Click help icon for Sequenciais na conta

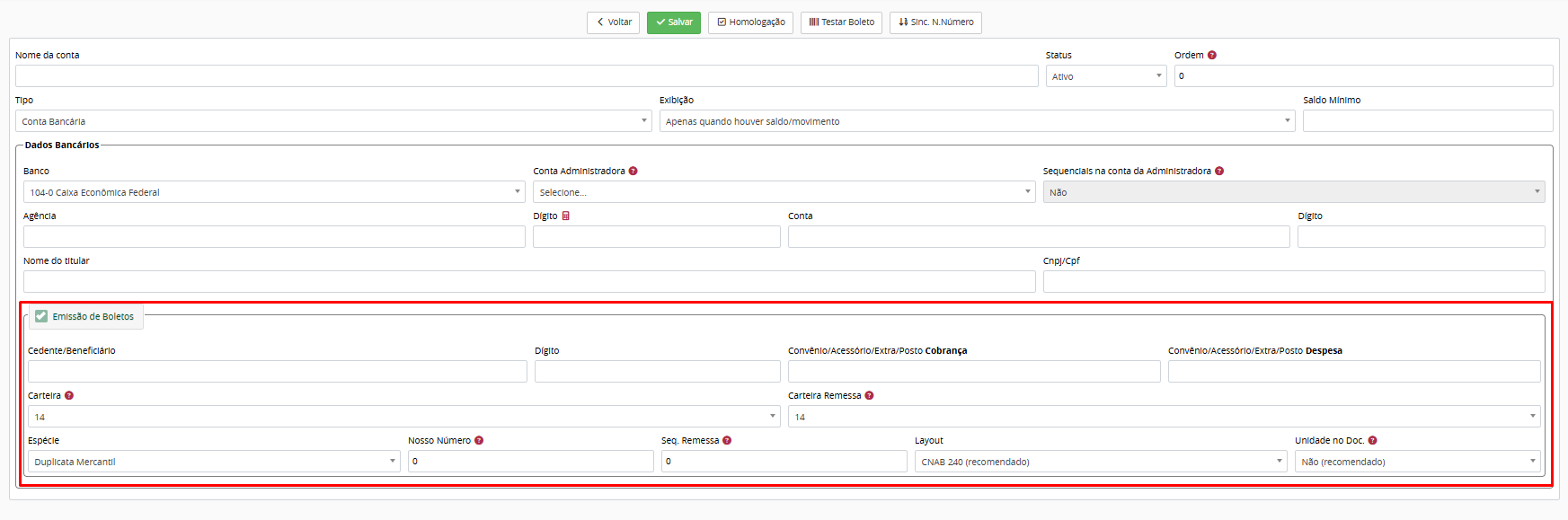(1218, 171)
